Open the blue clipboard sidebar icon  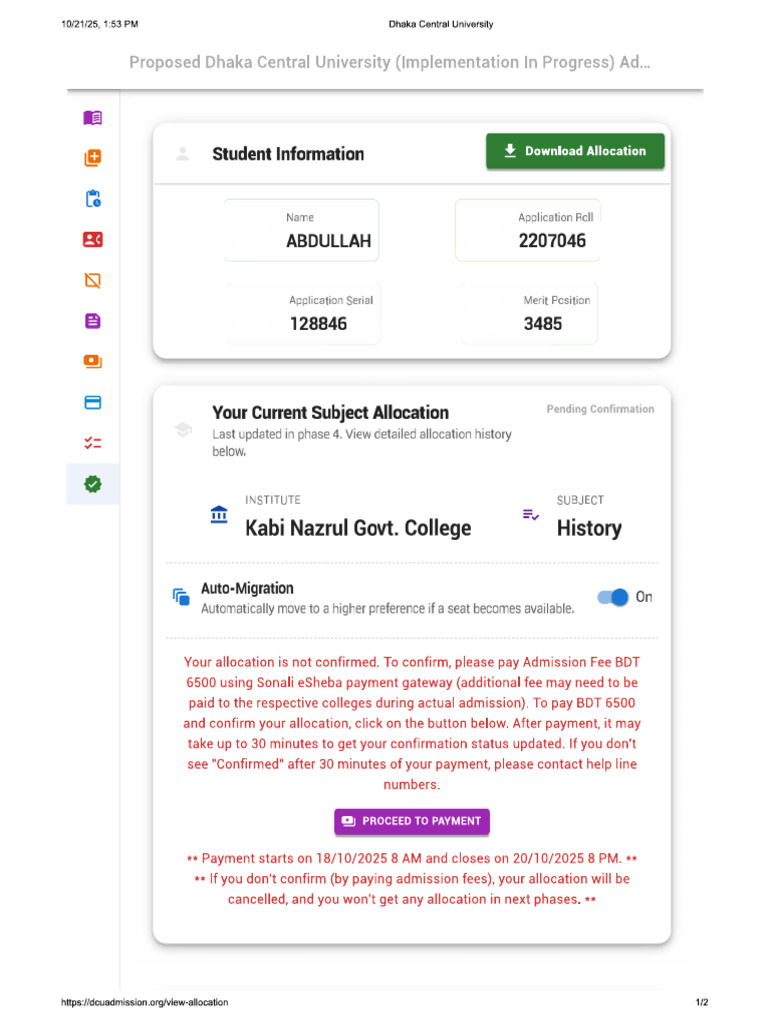[x=93, y=199]
